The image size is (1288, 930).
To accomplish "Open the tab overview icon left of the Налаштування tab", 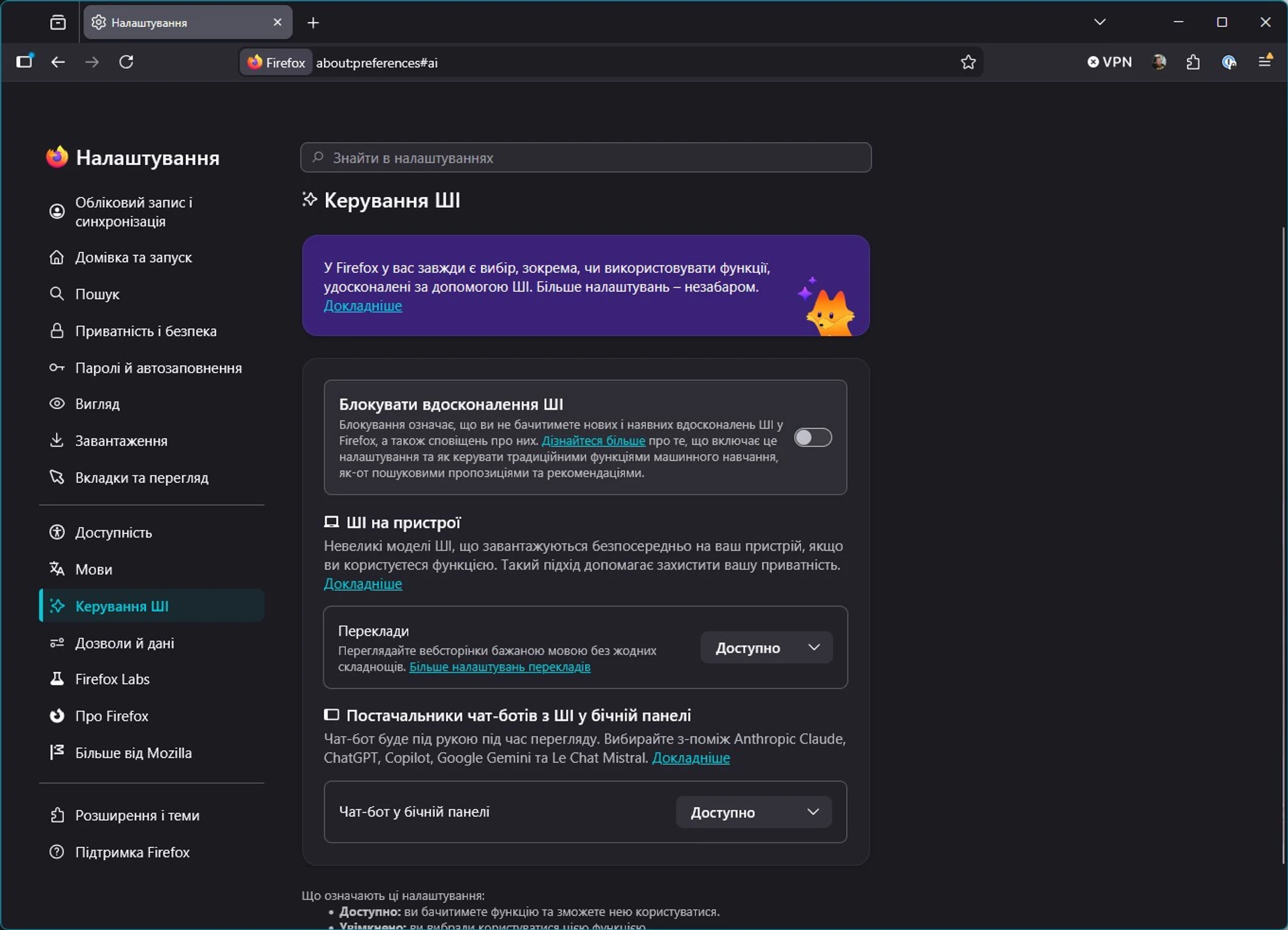I will click(x=58, y=22).
